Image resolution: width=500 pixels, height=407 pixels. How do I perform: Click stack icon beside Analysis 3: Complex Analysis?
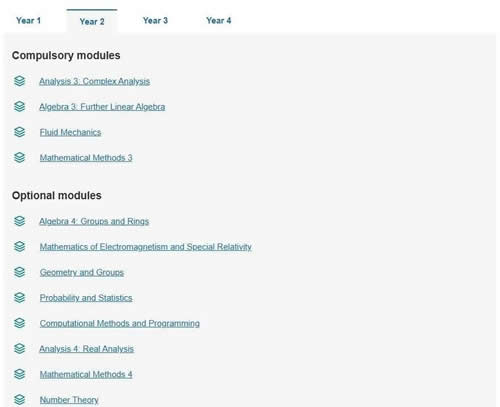point(20,81)
